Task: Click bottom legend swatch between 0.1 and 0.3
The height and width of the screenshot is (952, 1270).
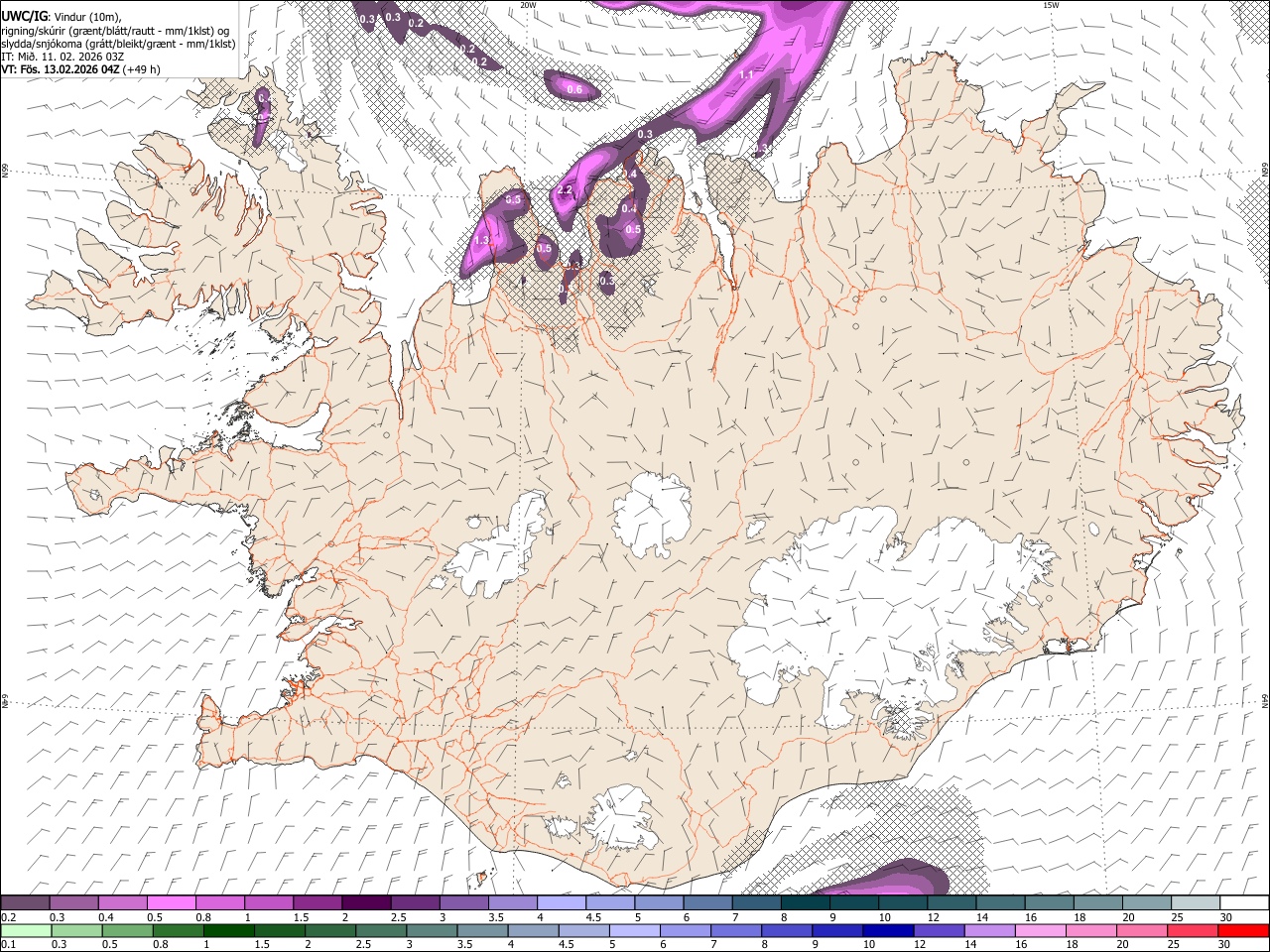Action: click(25, 931)
